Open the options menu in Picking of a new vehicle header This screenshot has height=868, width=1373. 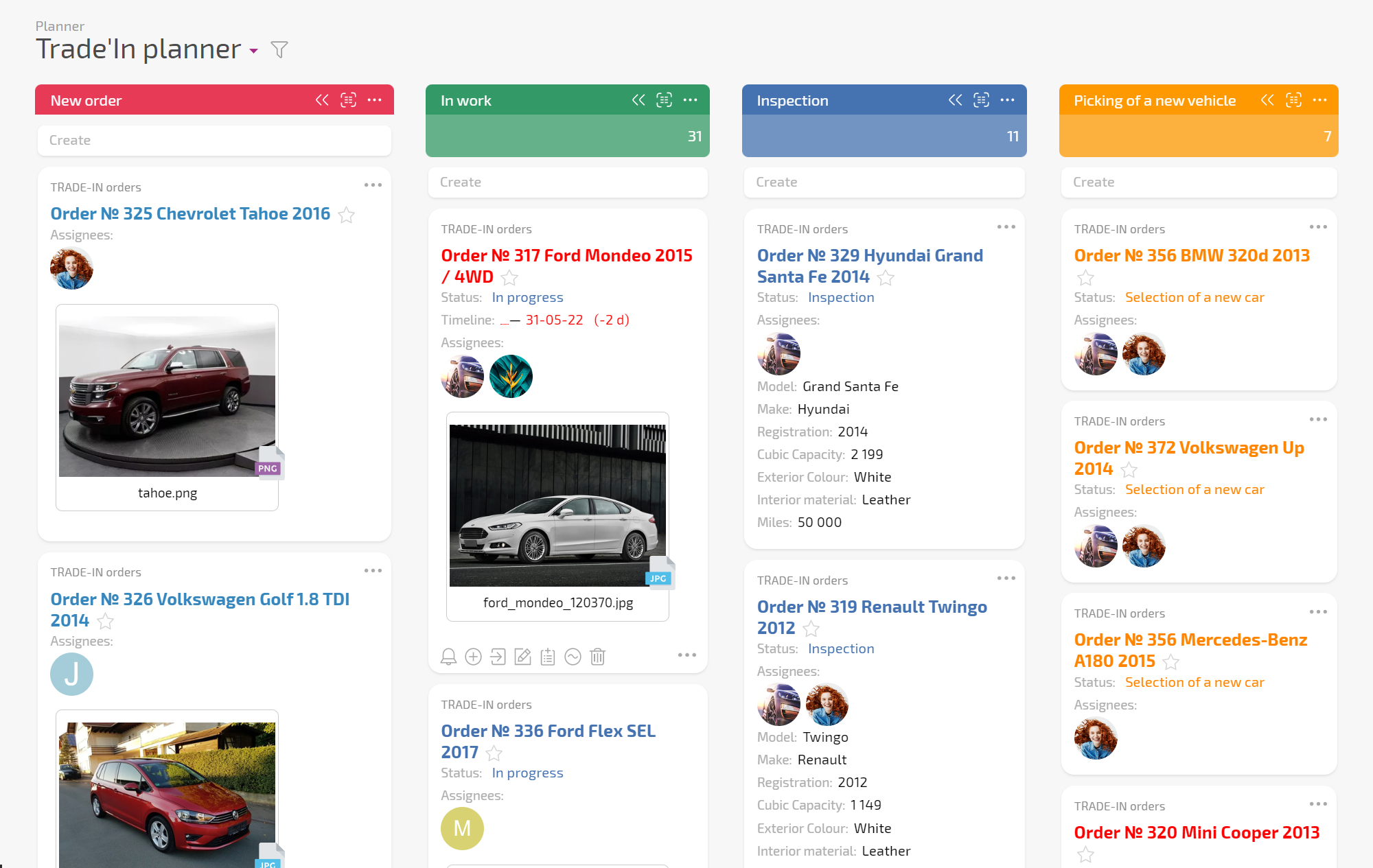tap(1321, 99)
